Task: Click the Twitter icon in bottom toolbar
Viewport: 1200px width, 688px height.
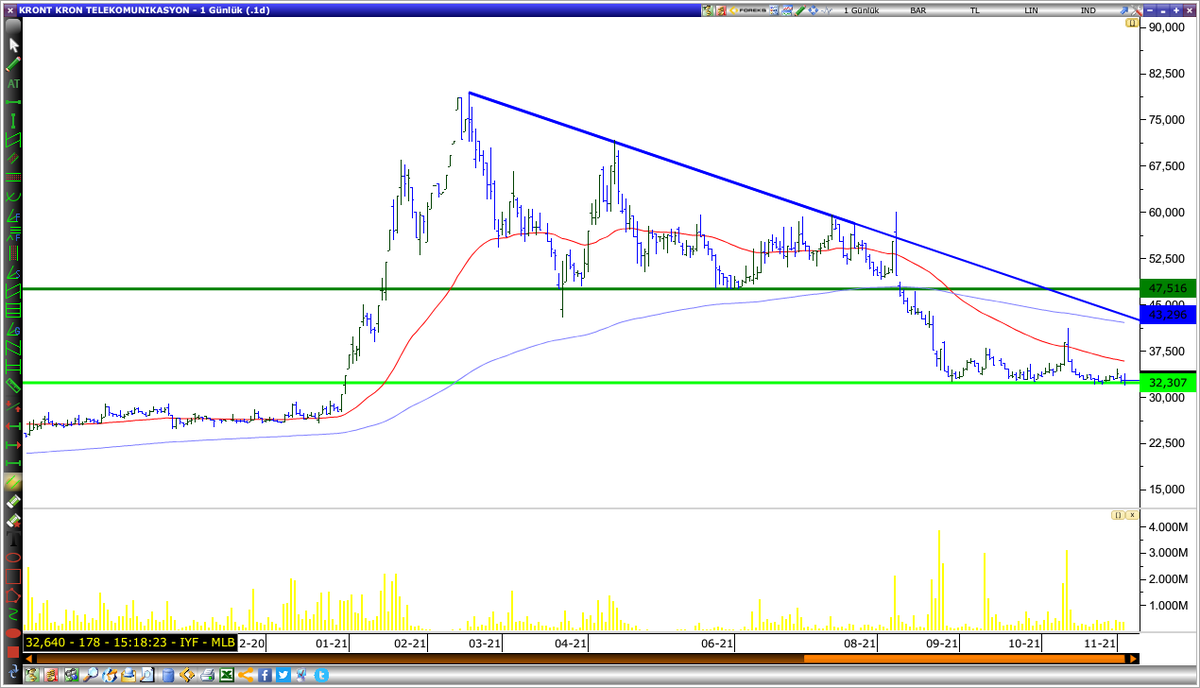Action: click(x=283, y=674)
